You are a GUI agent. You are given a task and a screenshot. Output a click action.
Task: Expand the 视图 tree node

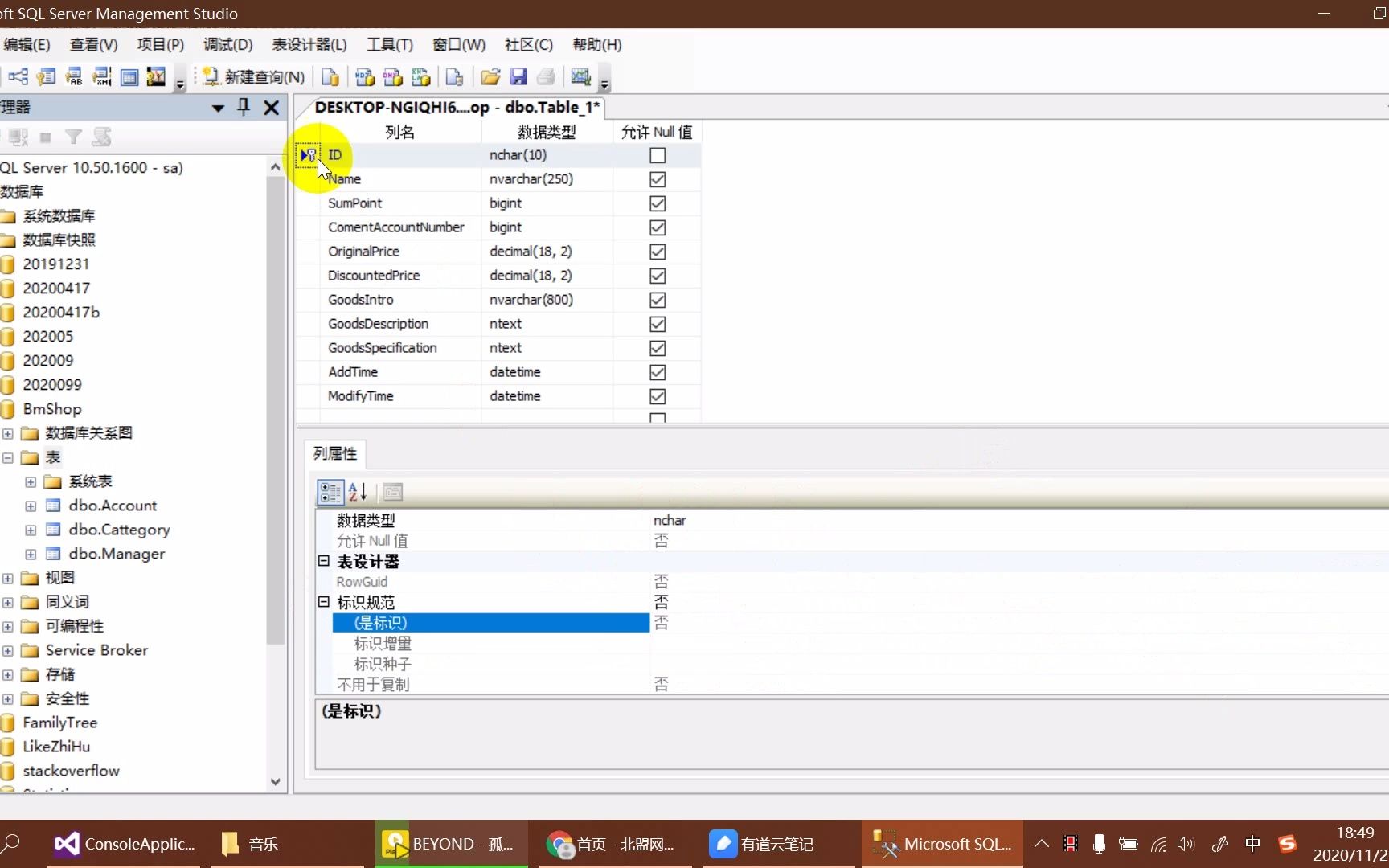(7, 578)
